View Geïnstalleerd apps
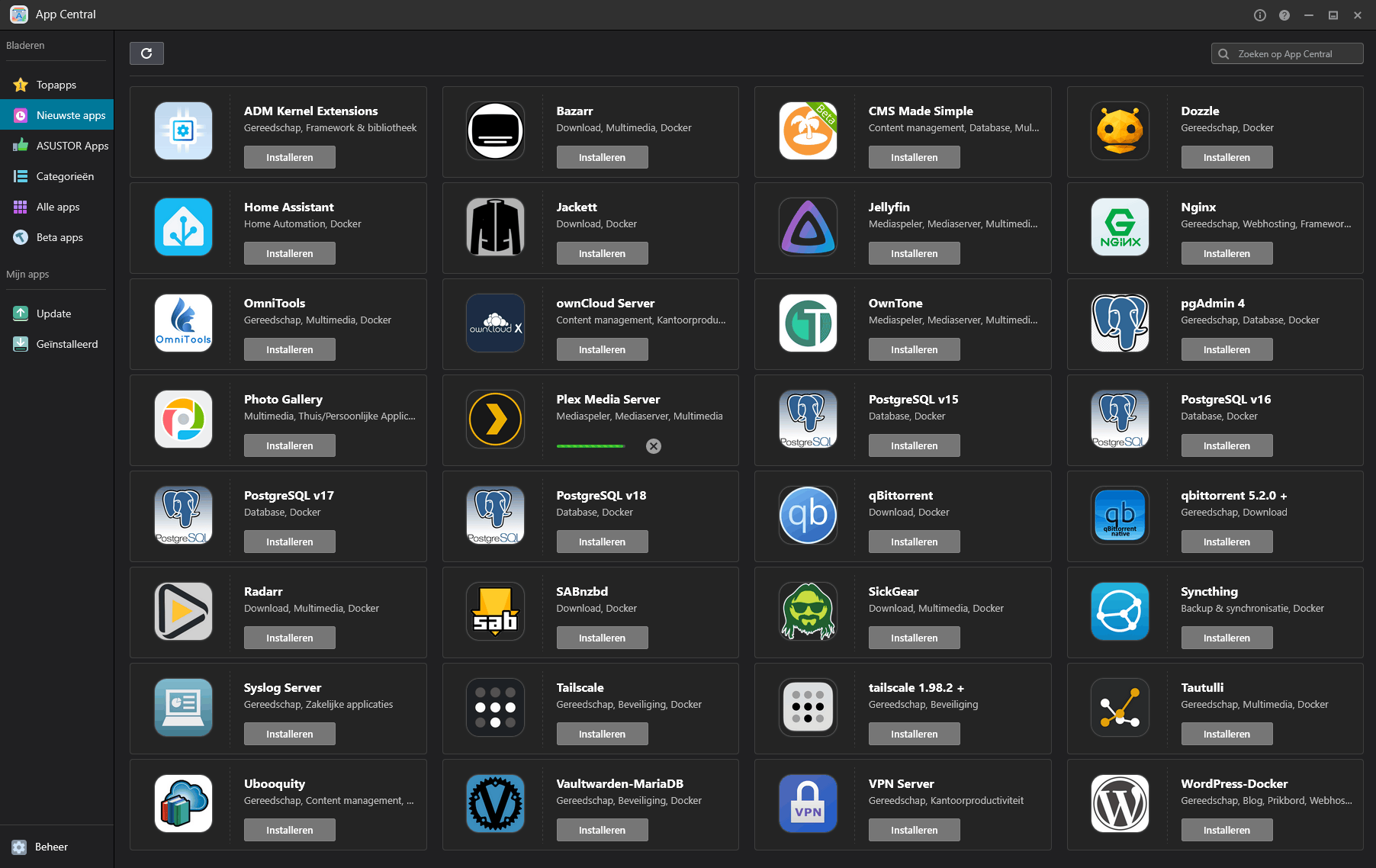 pos(56,344)
